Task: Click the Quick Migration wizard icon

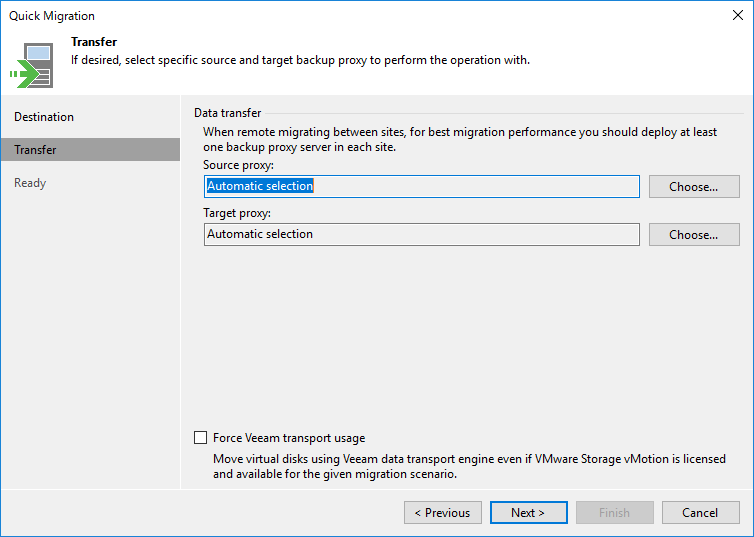Action: [31, 63]
